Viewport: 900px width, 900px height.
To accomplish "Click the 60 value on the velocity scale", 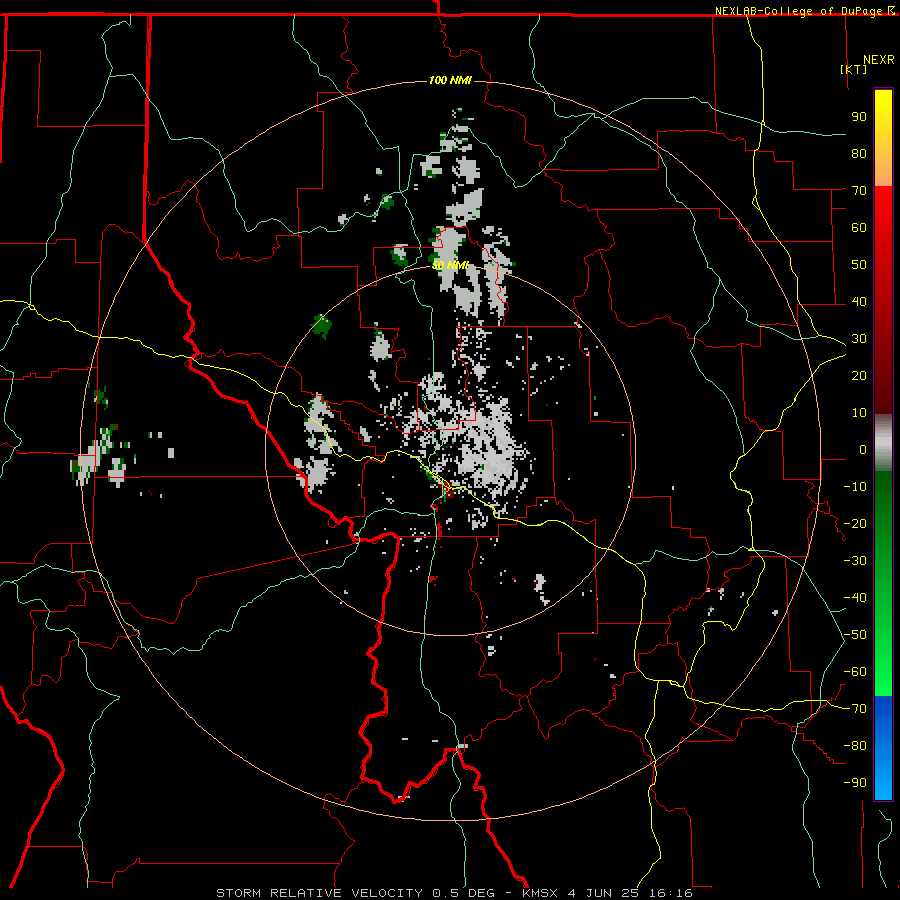I will coord(859,227).
